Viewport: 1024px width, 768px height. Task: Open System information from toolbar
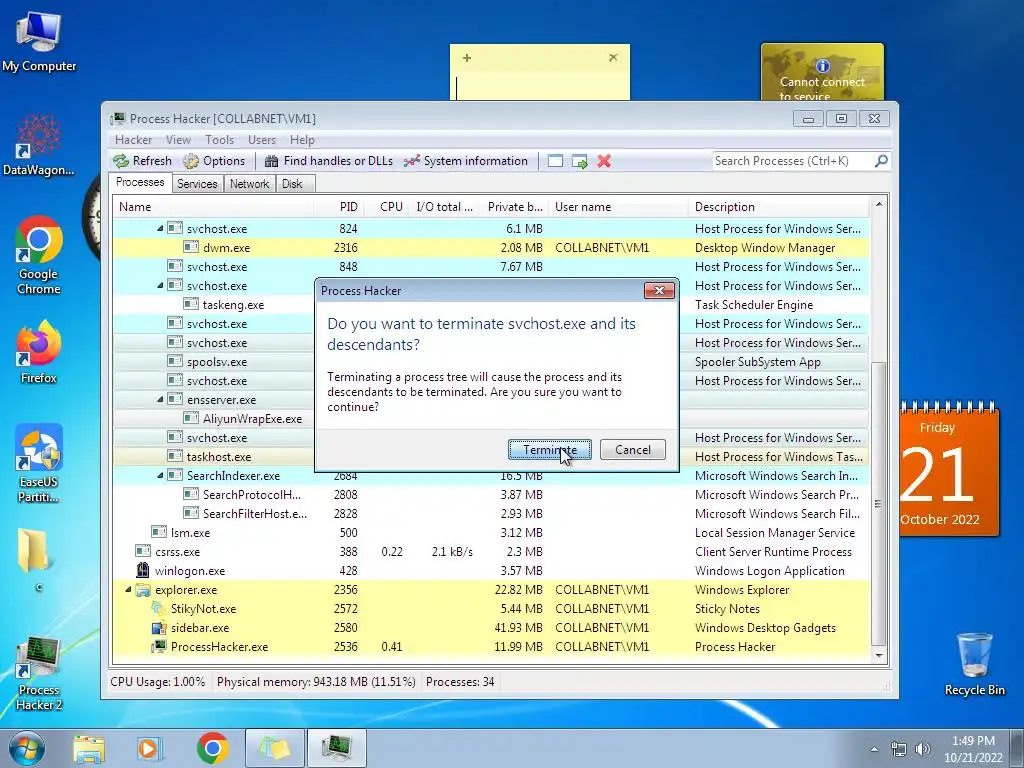tap(466, 161)
